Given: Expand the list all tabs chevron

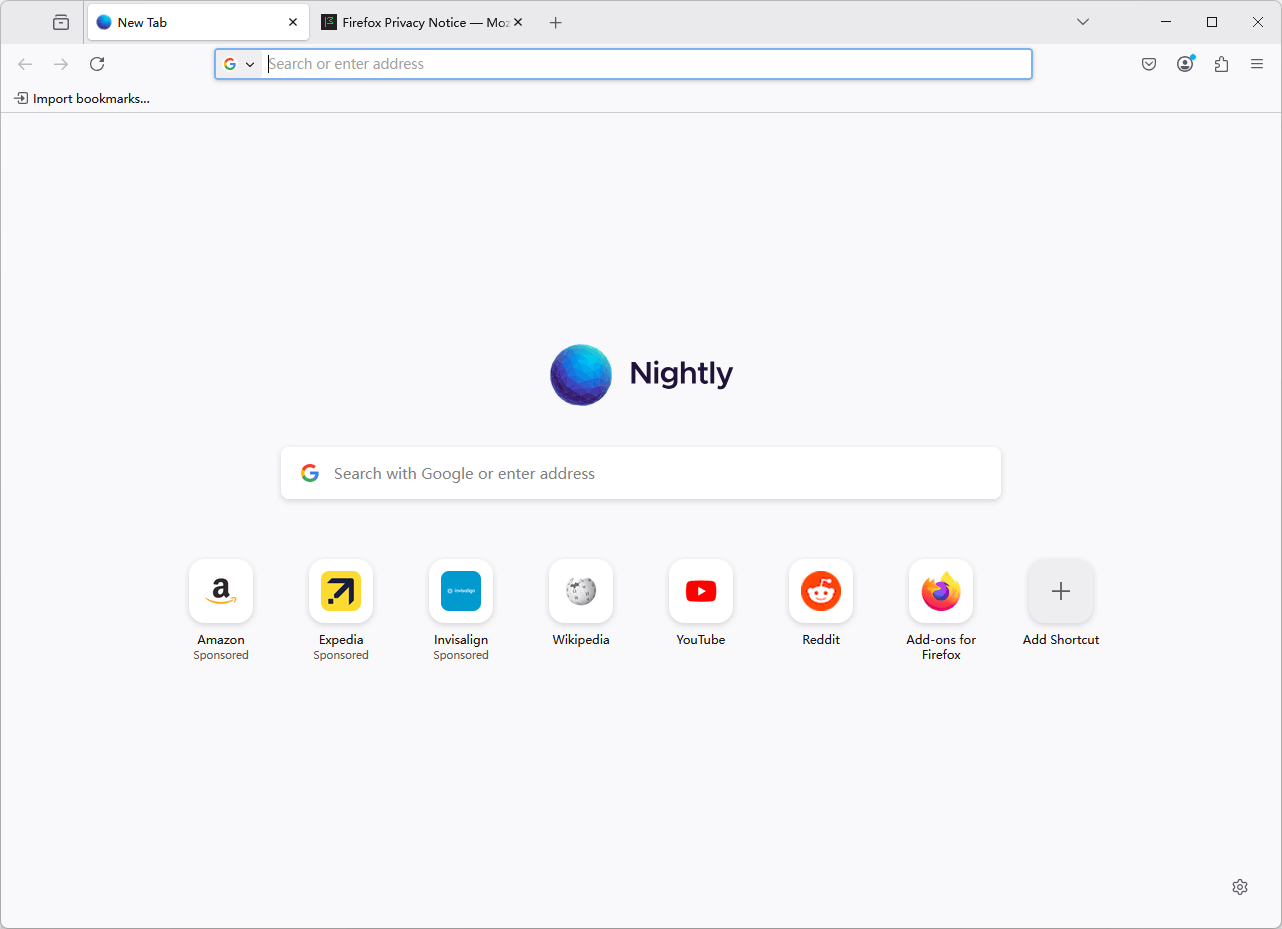Looking at the screenshot, I should click(x=1083, y=22).
